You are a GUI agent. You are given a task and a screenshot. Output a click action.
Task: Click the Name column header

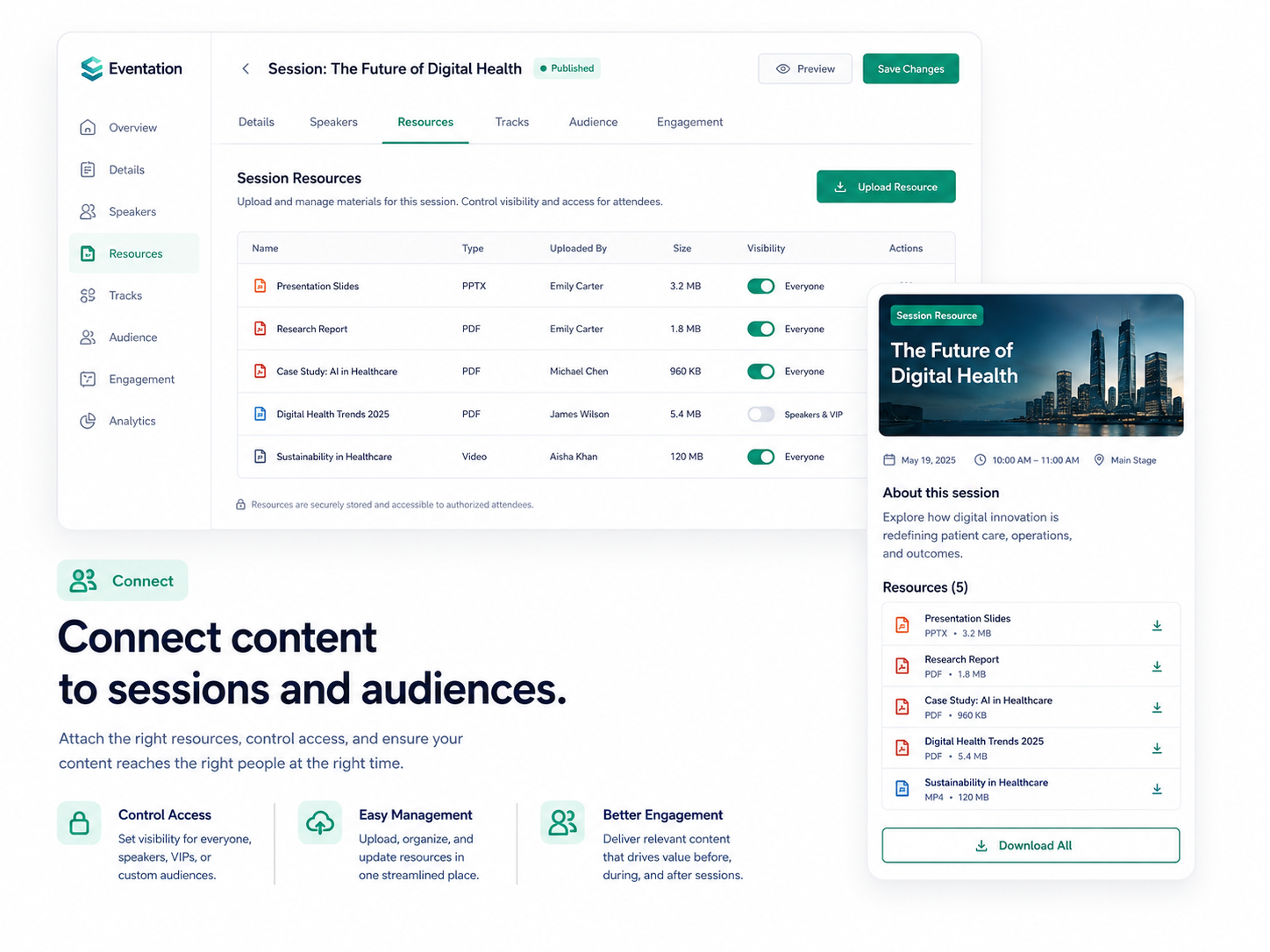click(265, 249)
